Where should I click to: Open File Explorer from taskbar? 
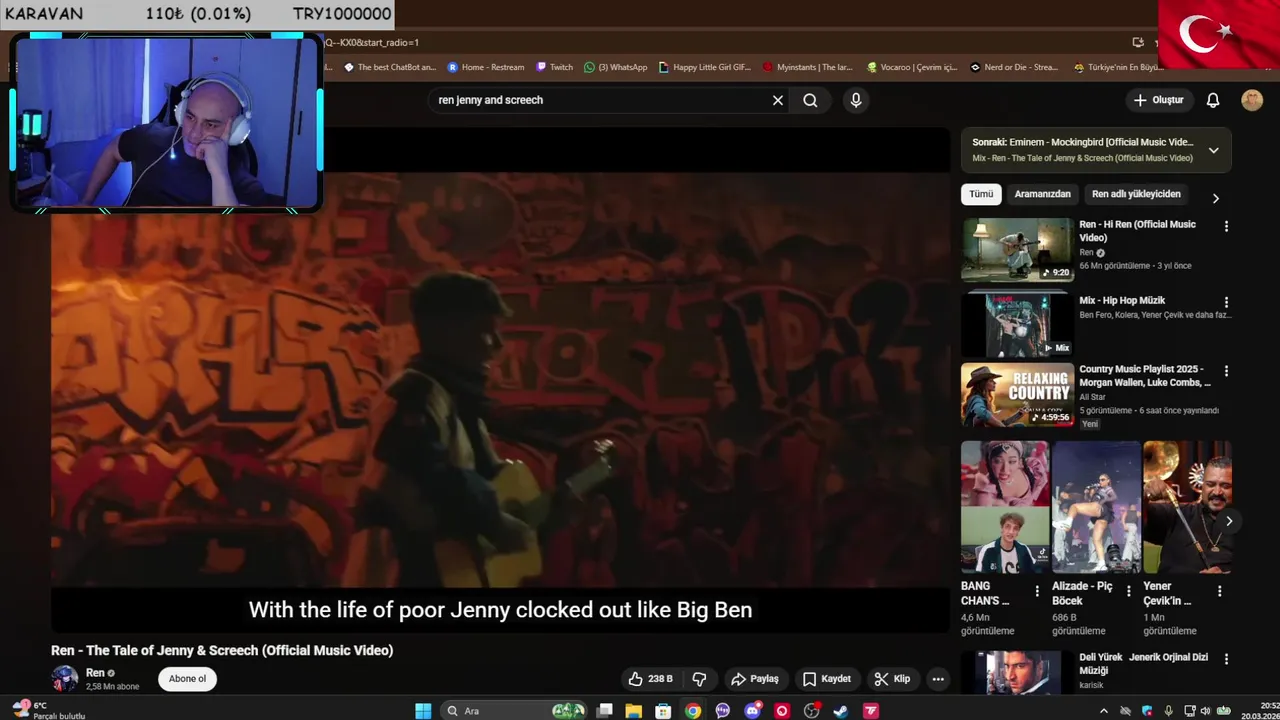coord(633,711)
